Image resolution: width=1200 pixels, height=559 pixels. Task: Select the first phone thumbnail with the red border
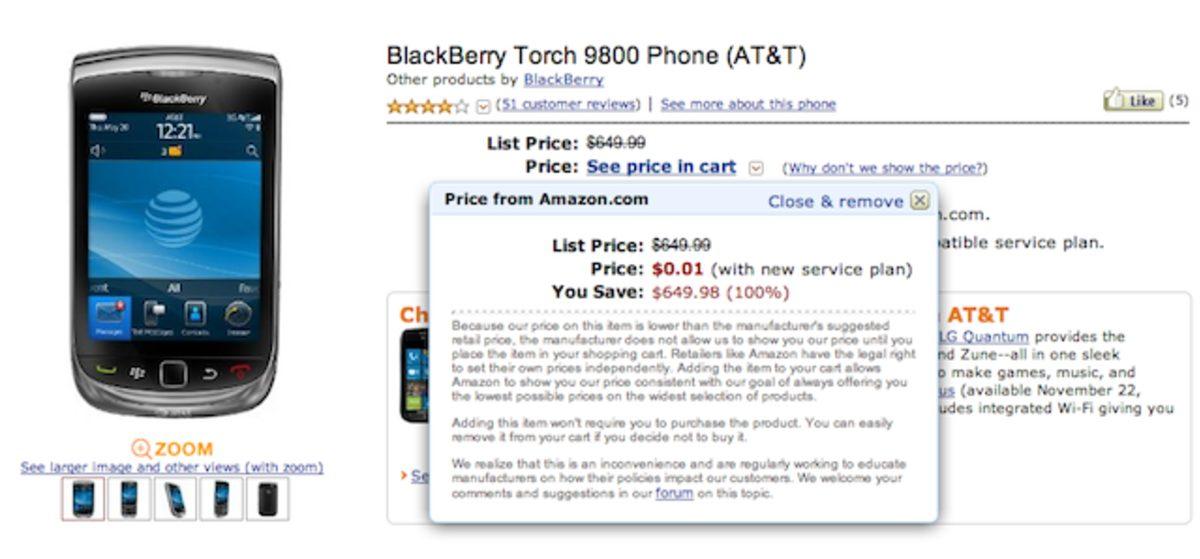[82, 498]
